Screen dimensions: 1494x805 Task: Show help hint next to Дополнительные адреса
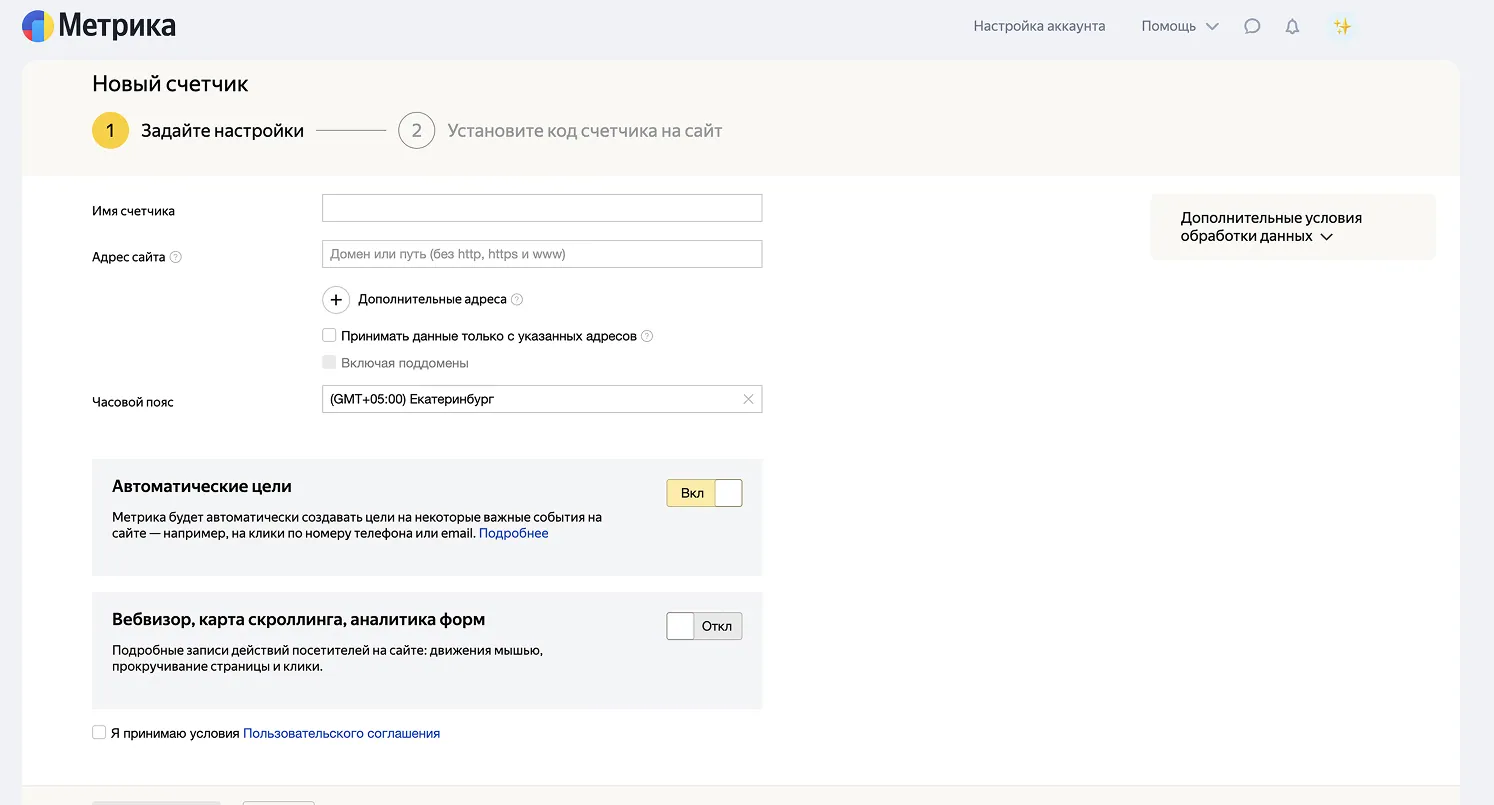pos(517,300)
